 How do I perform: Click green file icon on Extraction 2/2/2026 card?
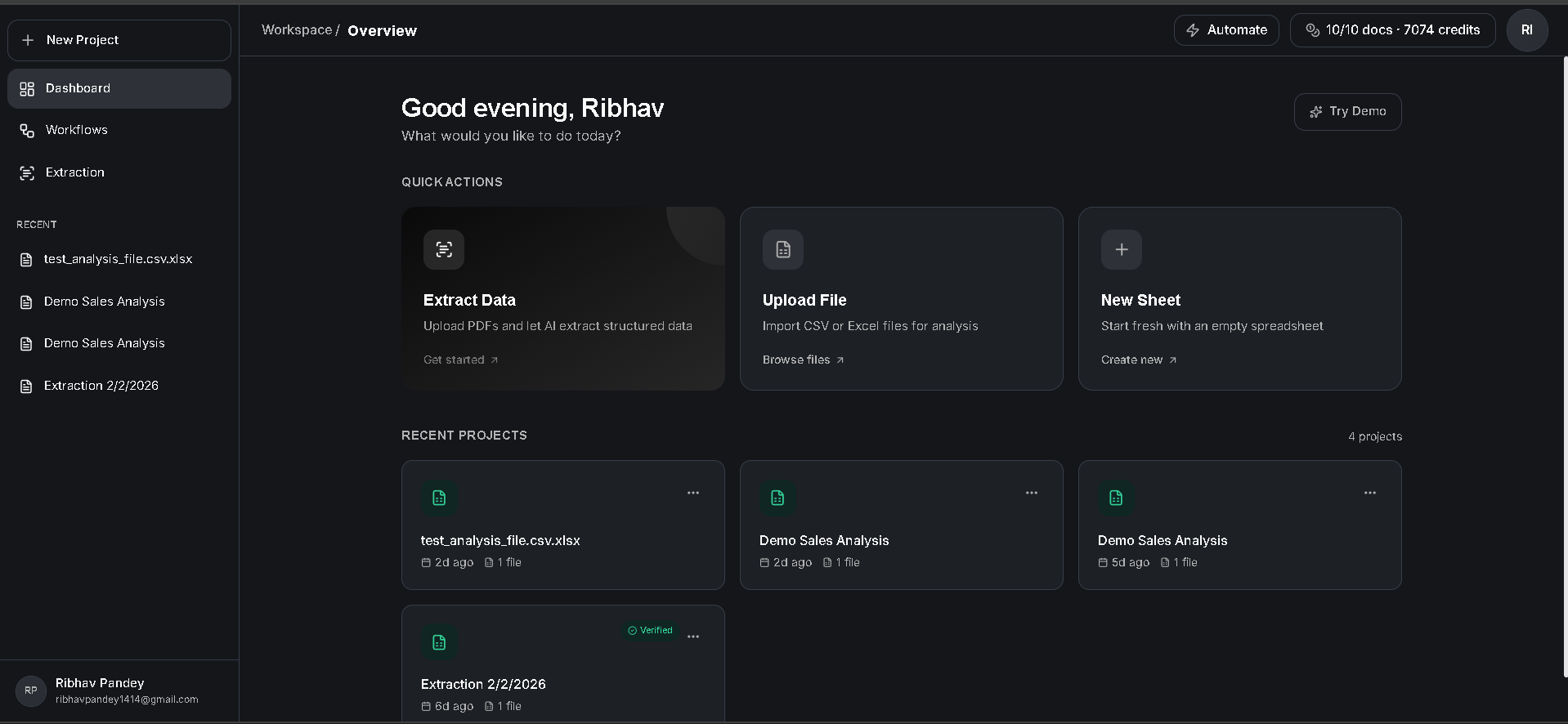click(439, 642)
